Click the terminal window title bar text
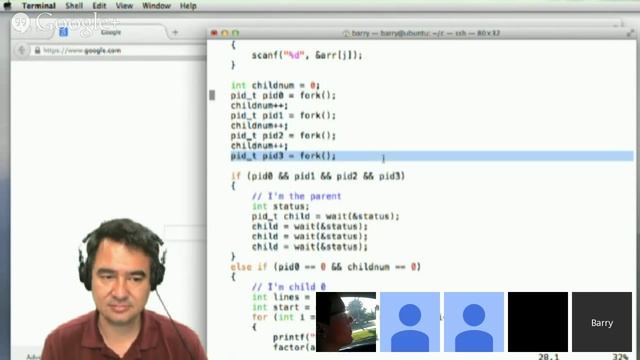Image resolution: width=640 pixels, height=360 pixels. pos(426,33)
